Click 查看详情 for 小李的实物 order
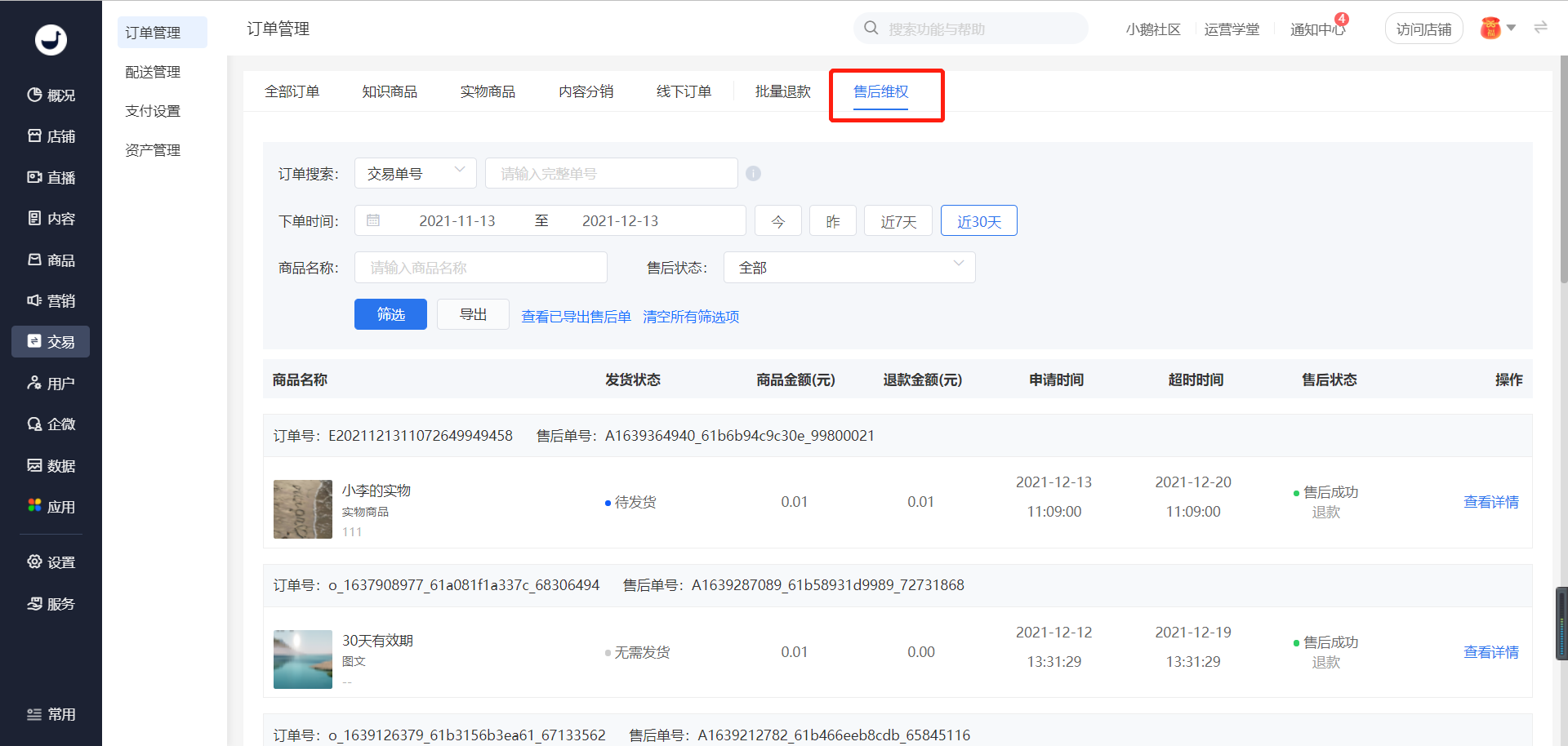Screen dimensions: 1568x746 coord(1490,502)
